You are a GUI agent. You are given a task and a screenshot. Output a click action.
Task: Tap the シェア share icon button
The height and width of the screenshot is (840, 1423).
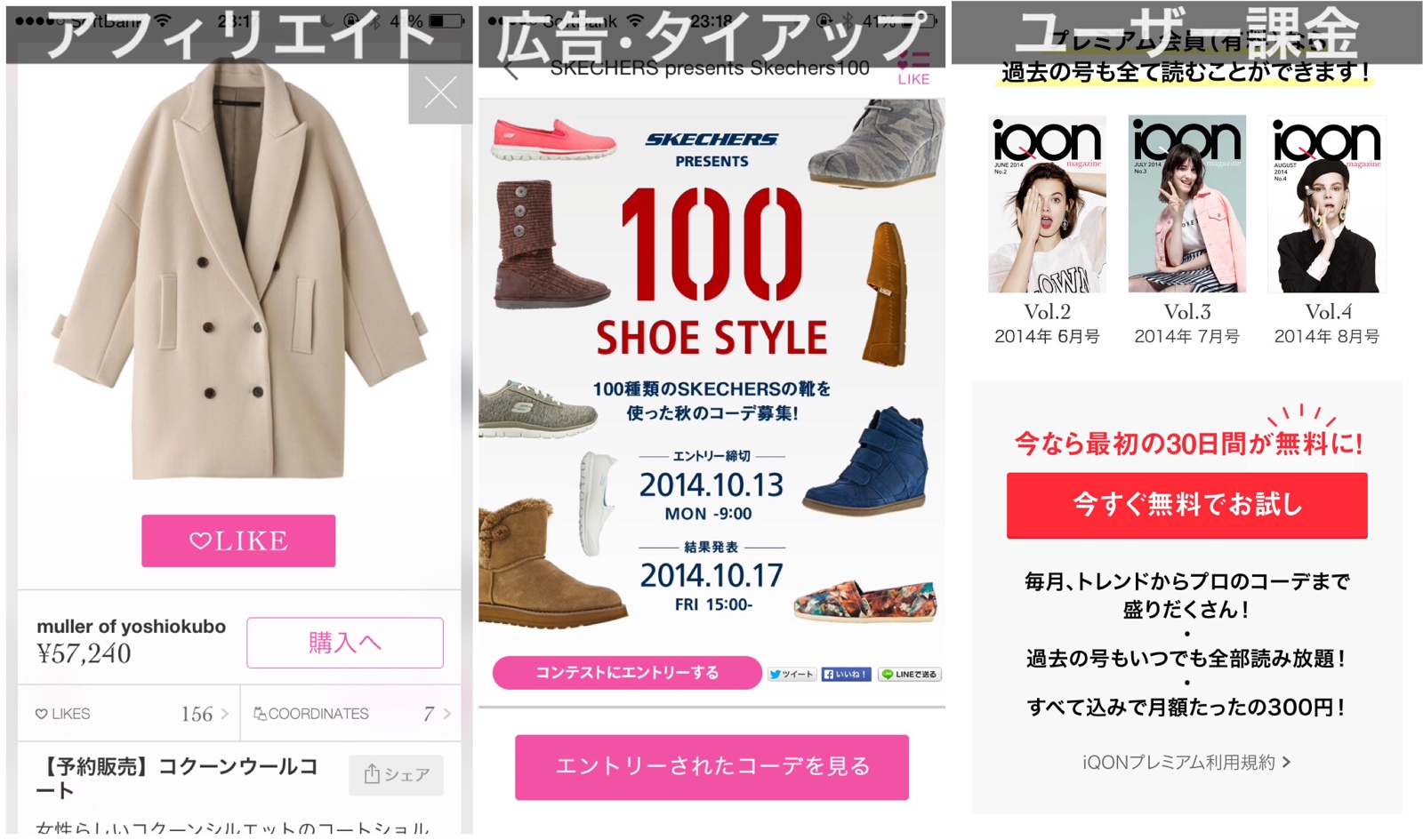click(397, 774)
